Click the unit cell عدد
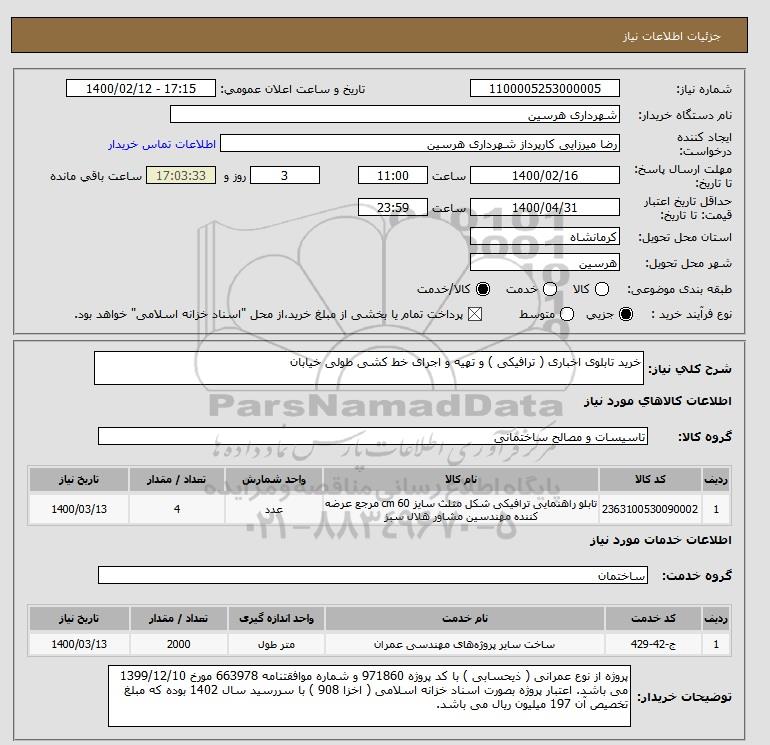 tap(274, 509)
